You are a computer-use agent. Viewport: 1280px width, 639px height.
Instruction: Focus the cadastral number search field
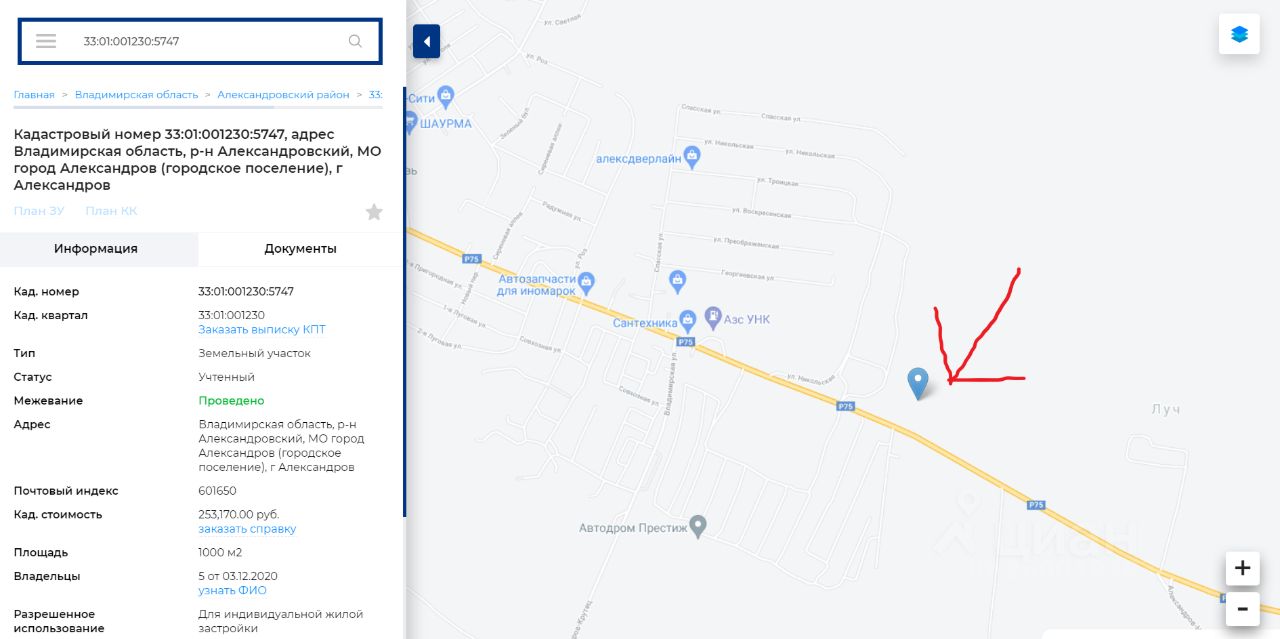pyautogui.click(x=208, y=41)
